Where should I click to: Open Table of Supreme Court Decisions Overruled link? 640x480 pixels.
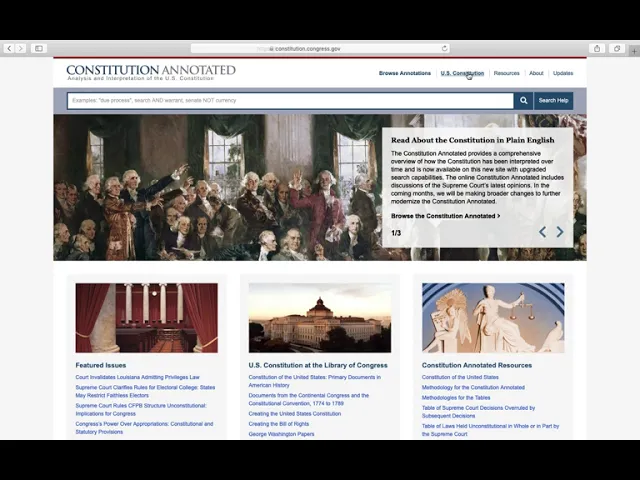coord(478,411)
